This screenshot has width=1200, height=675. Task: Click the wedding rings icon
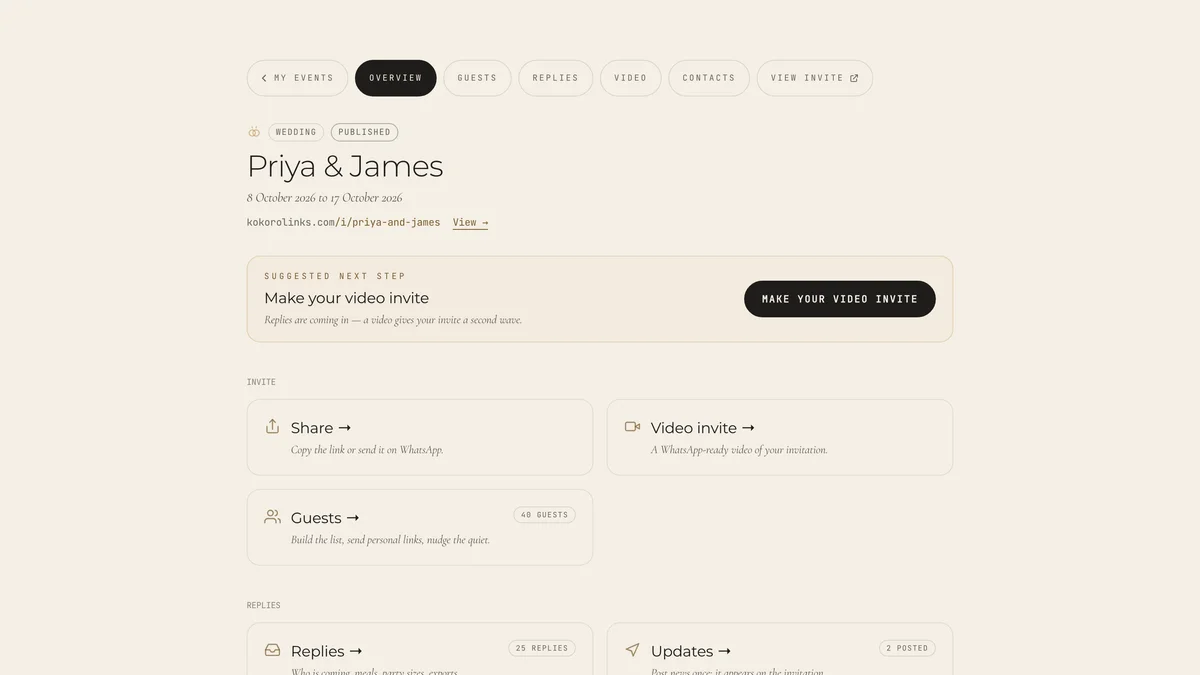(254, 132)
